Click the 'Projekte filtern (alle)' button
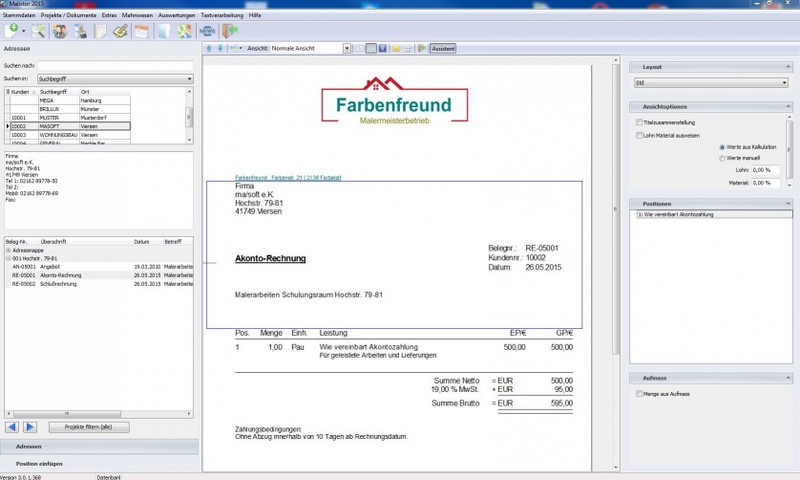This screenshot has height=480, width=800. point(89,427)
